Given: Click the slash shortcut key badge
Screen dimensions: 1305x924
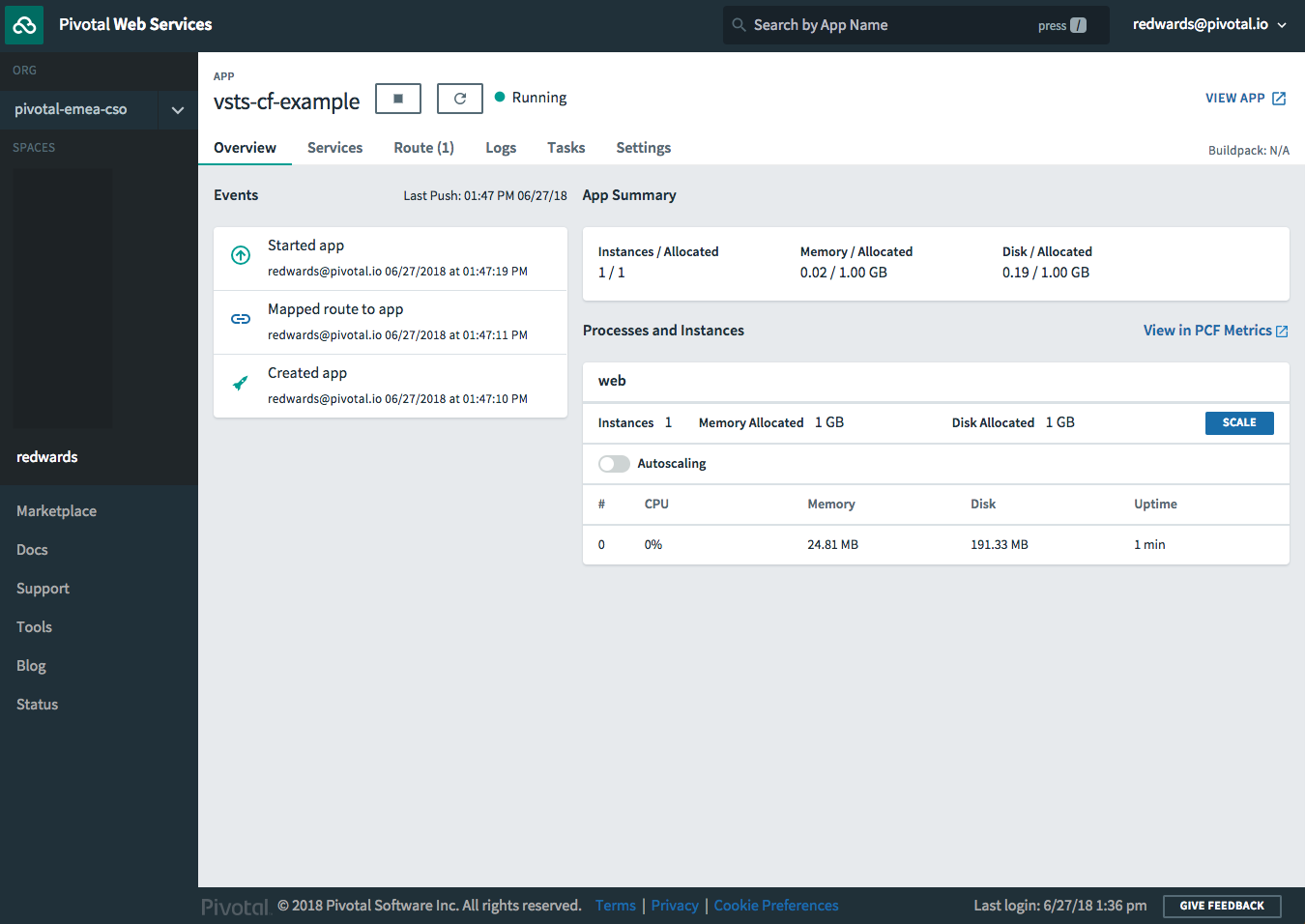Looking at the screenshot, I should point(1078,26).
